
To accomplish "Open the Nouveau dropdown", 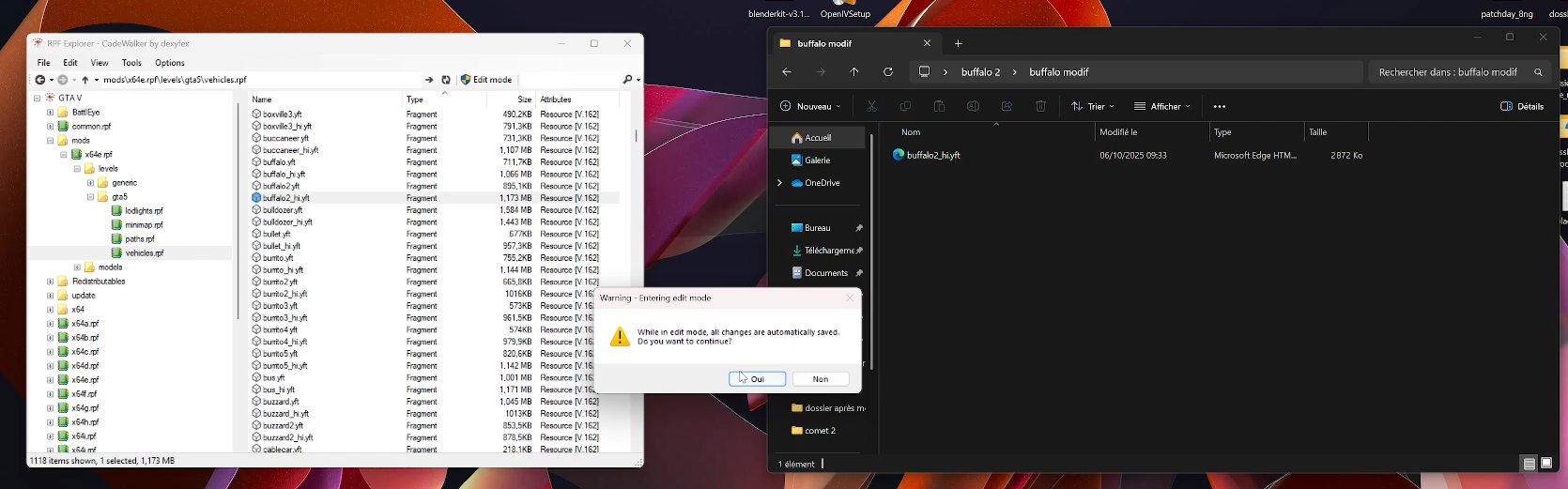I will coord(810,106).
